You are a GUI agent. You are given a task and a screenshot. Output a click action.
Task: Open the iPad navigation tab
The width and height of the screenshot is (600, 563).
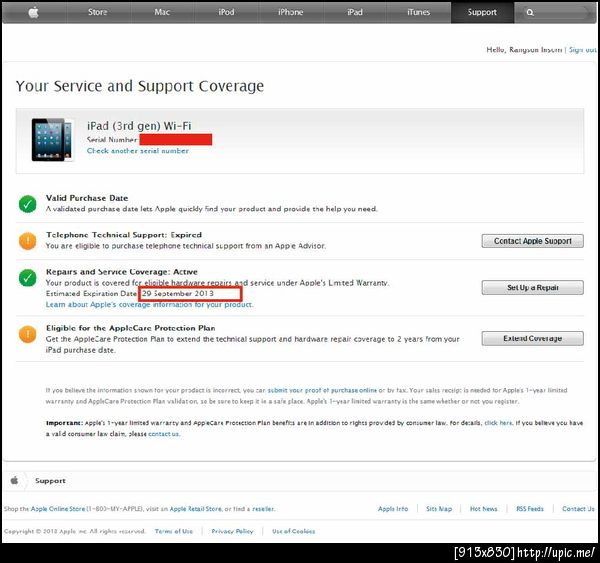coord(355,12)
